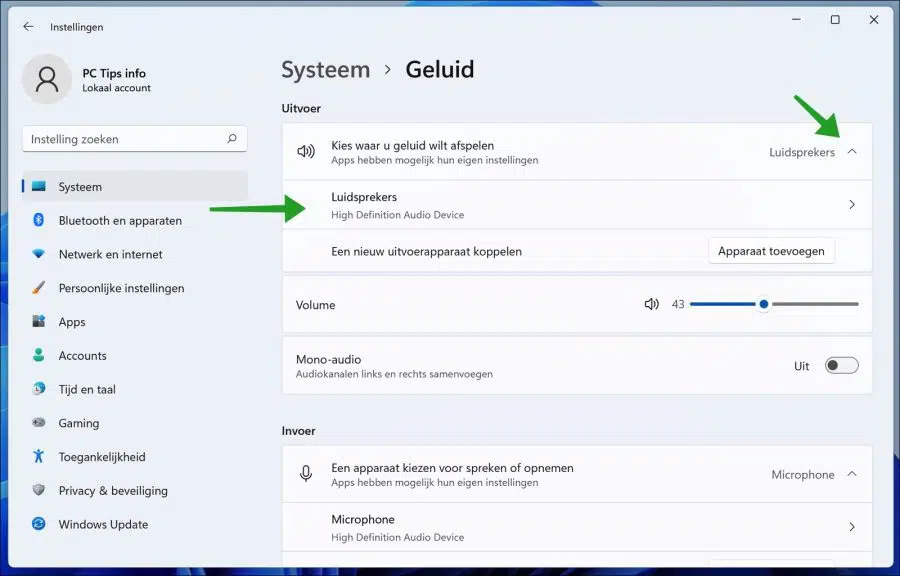Go to Gaming settings
The height and width of the screenshot is (576, 900).
pos(135,423)
